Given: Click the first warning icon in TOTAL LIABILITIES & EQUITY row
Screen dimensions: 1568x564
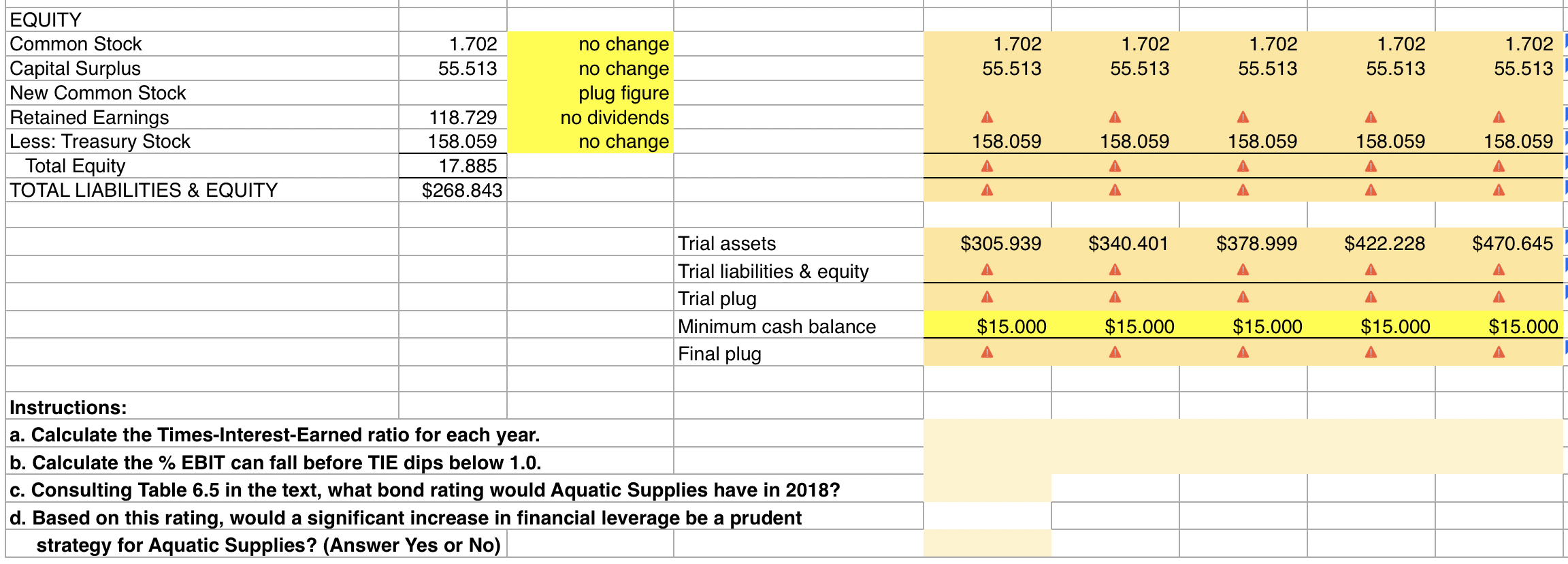Looking at the screenshot, I should tap(987, 190).
